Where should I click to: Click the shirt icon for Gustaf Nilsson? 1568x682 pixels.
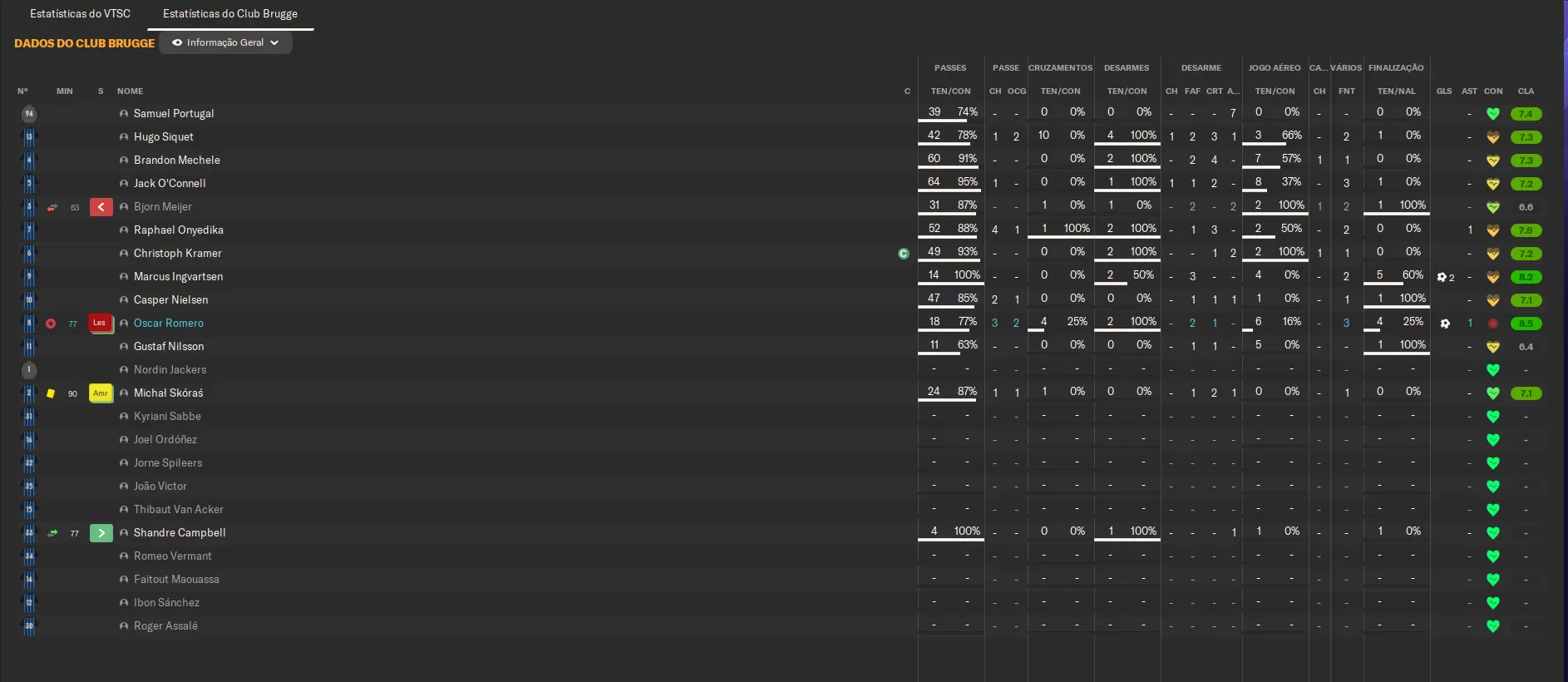29,347
